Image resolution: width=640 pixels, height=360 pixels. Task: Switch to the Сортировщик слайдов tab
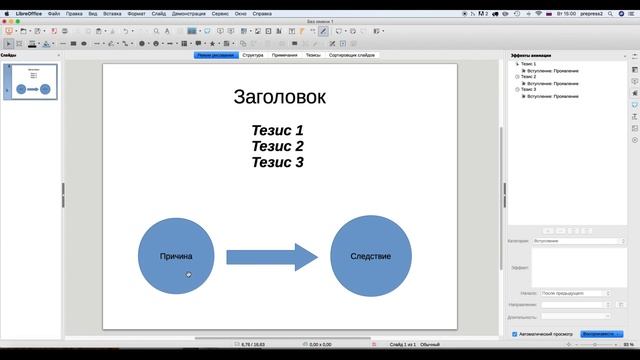tap(352, 55)
